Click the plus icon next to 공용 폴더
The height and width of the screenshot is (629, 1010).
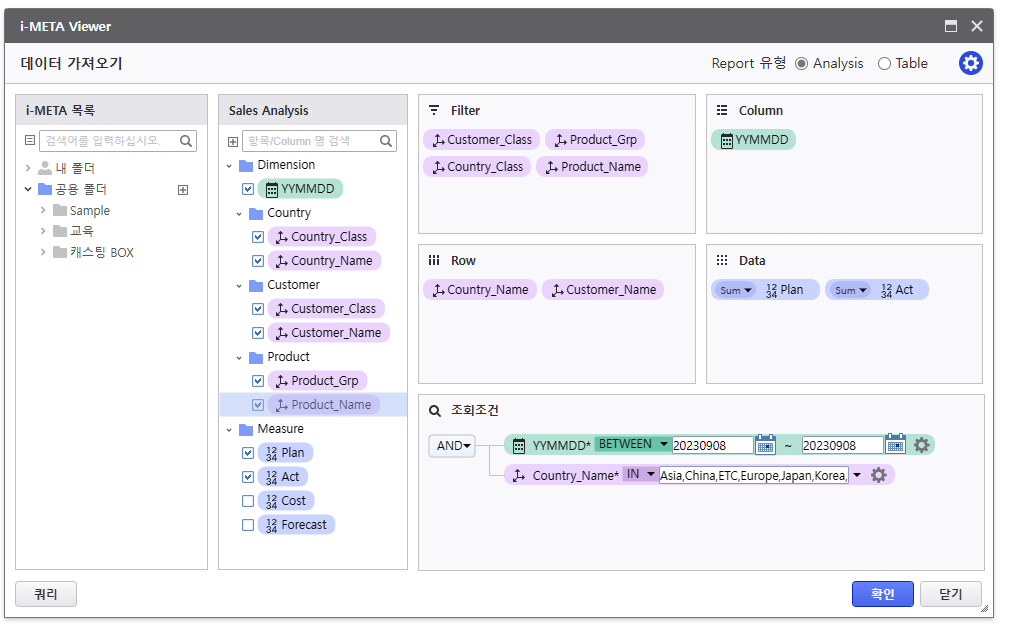183,190
